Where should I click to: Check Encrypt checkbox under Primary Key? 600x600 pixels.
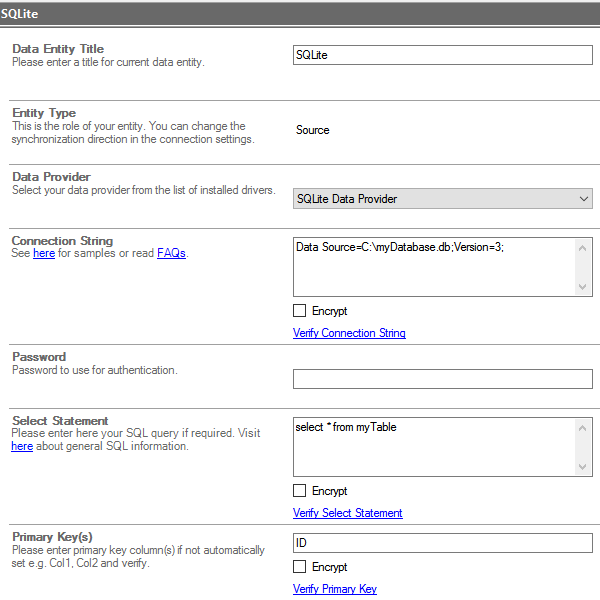(x=300, y=567)
